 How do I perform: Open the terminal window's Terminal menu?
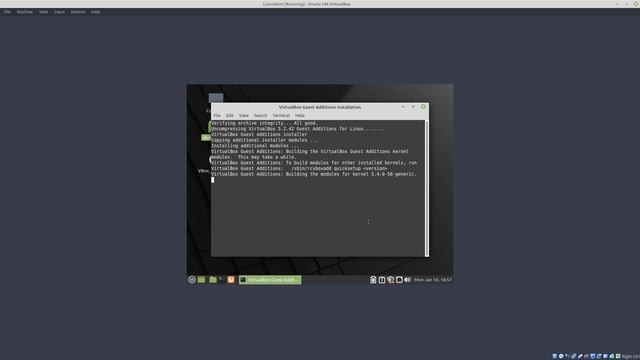pyautogui.click(x=281, y=116)
